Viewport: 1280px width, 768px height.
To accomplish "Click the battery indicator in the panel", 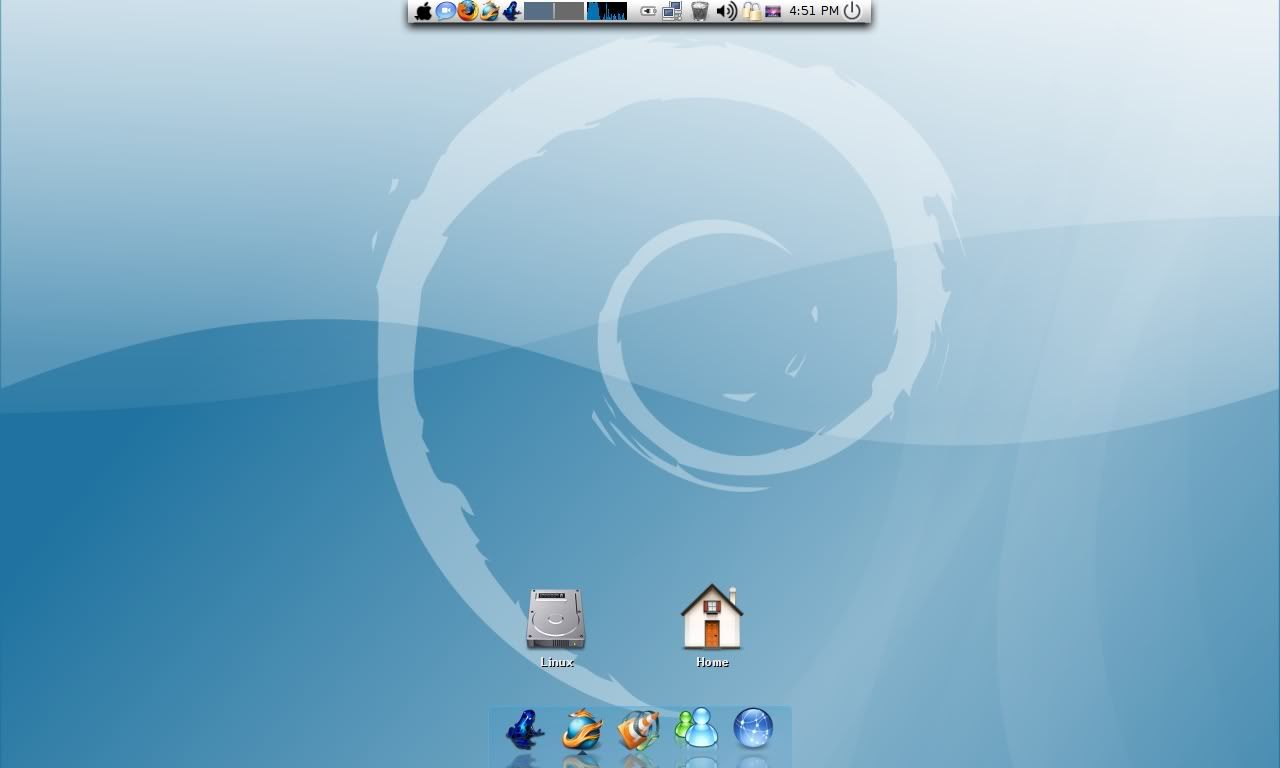I will 648,11.
